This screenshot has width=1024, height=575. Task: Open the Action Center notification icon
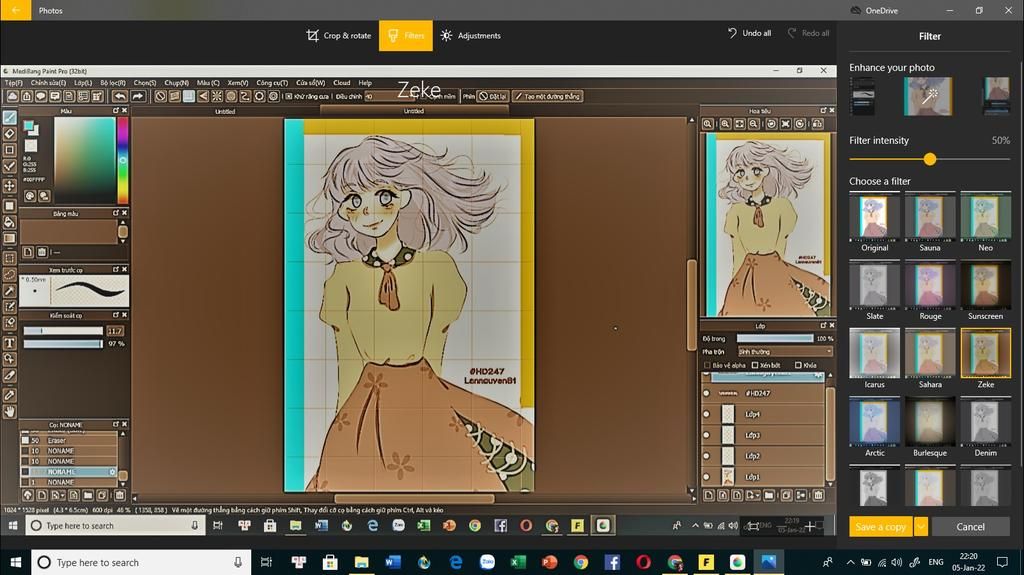click(1002, 562)
